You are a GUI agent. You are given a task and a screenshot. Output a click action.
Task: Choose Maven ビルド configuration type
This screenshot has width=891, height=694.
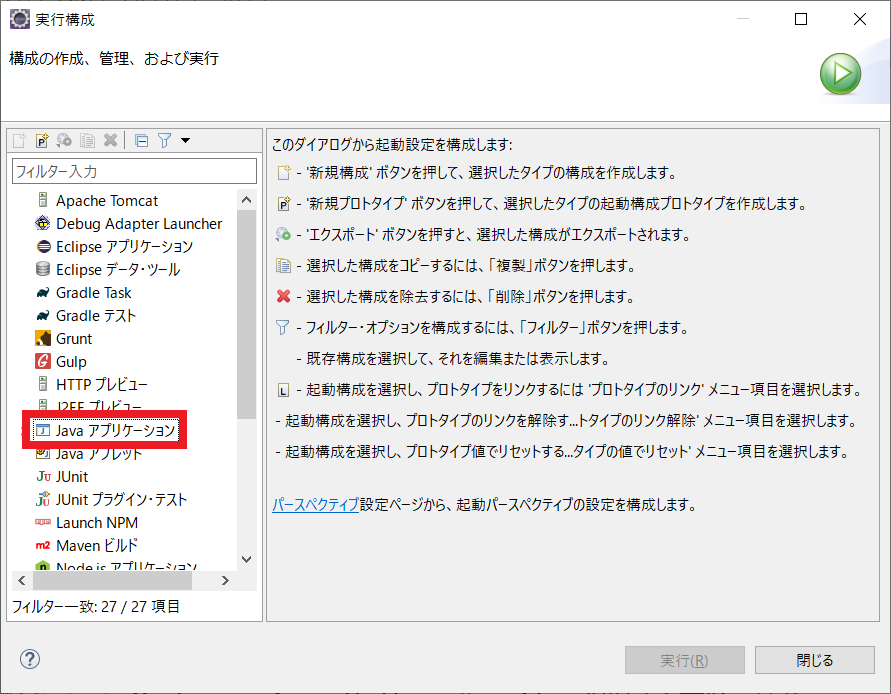97,546
